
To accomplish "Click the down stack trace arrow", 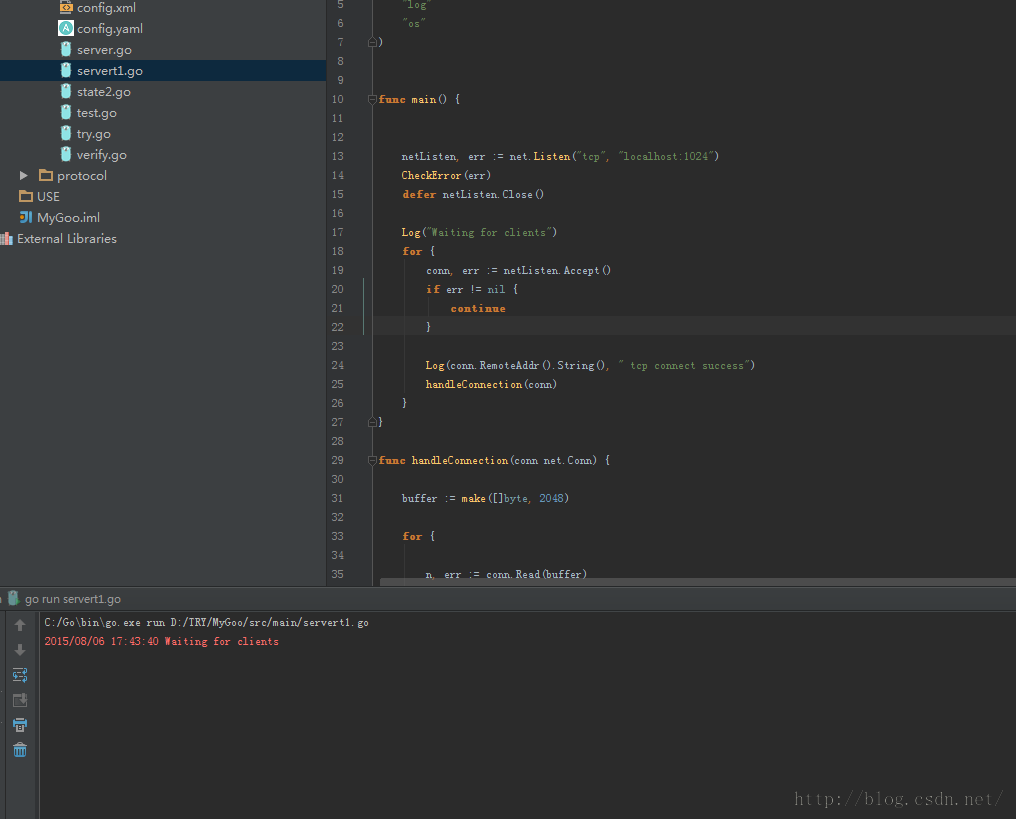I will pos(20,650).
